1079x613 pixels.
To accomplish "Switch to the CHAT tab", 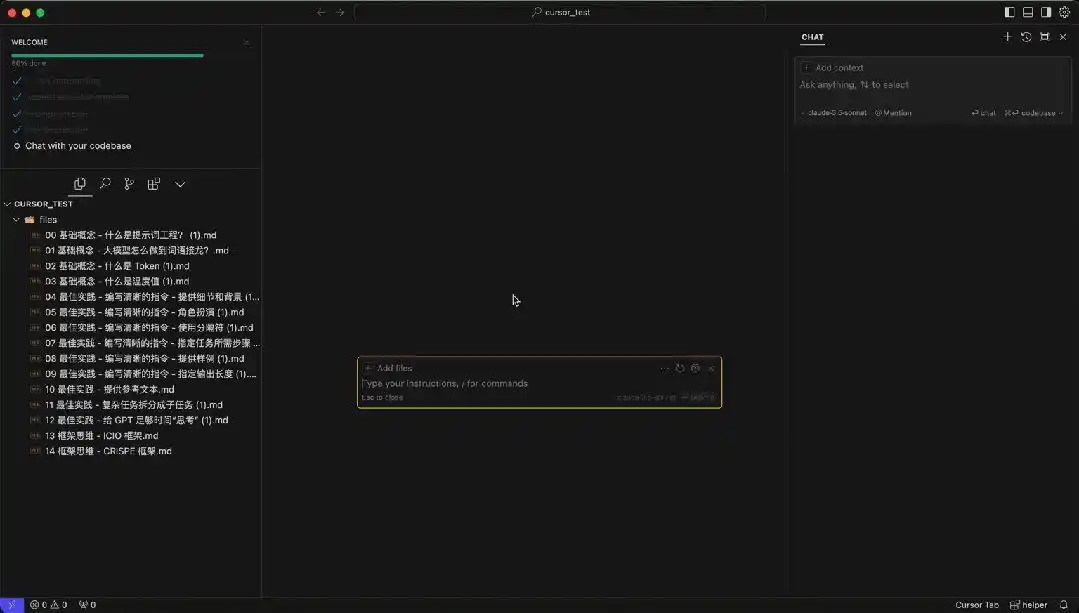I will 812,37.
